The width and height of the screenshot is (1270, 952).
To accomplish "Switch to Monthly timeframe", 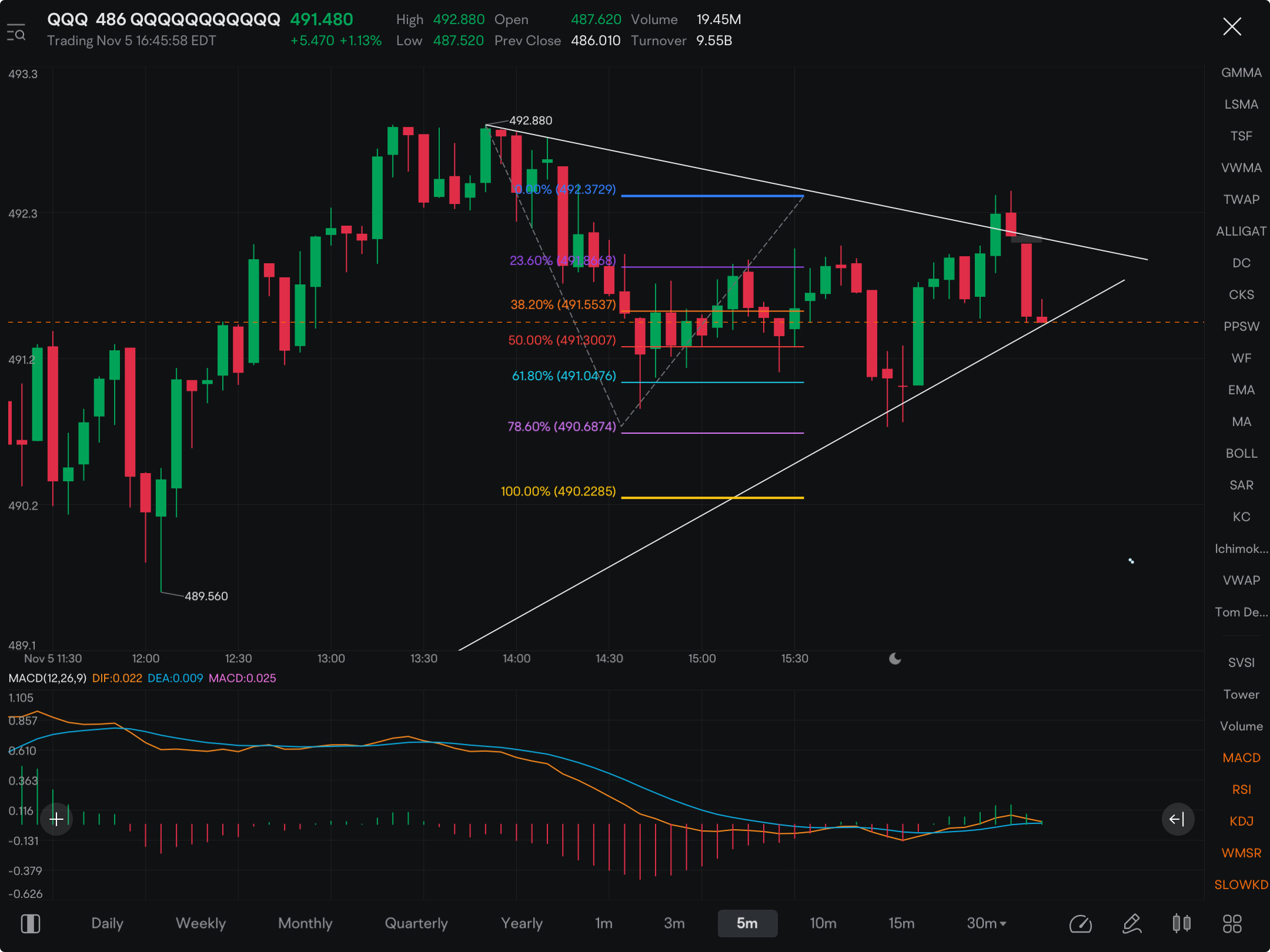I will click(x=305, y=923).
